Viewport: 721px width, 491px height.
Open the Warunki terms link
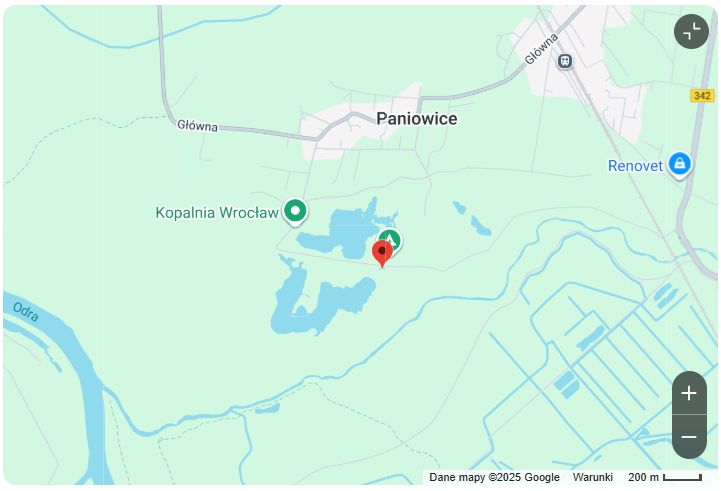592,477
